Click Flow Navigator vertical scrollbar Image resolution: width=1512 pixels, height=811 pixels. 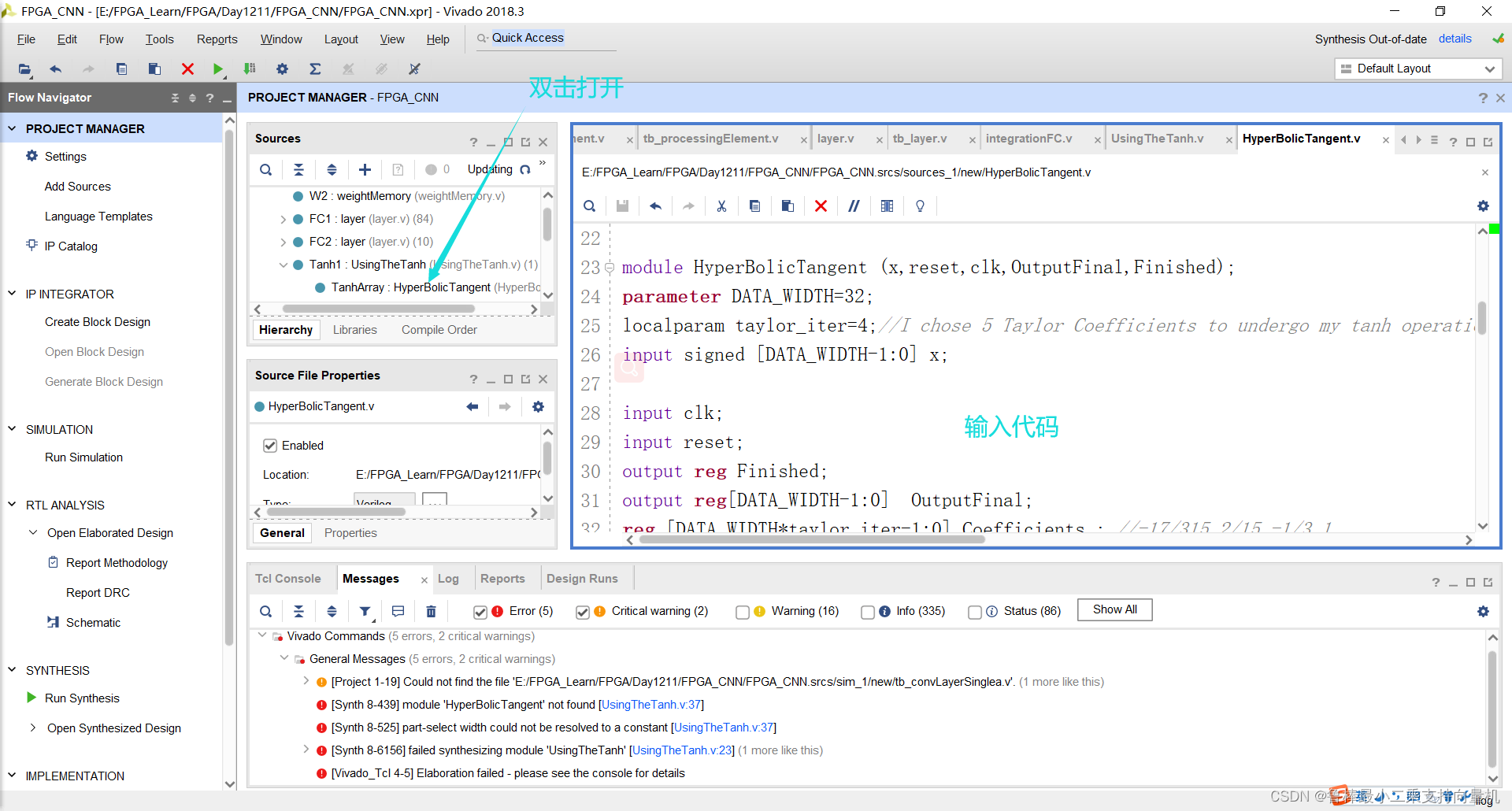click(x=230, y=386)
